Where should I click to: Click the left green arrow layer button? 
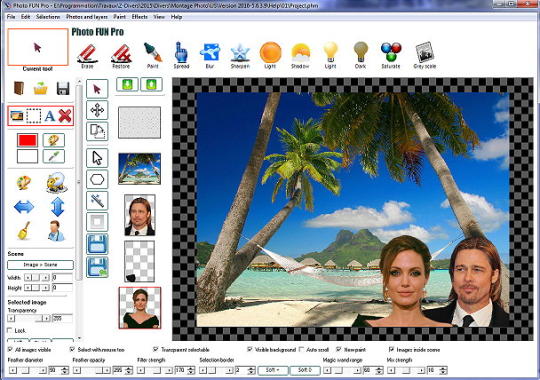pyautogui.click(x=127, y=84)
